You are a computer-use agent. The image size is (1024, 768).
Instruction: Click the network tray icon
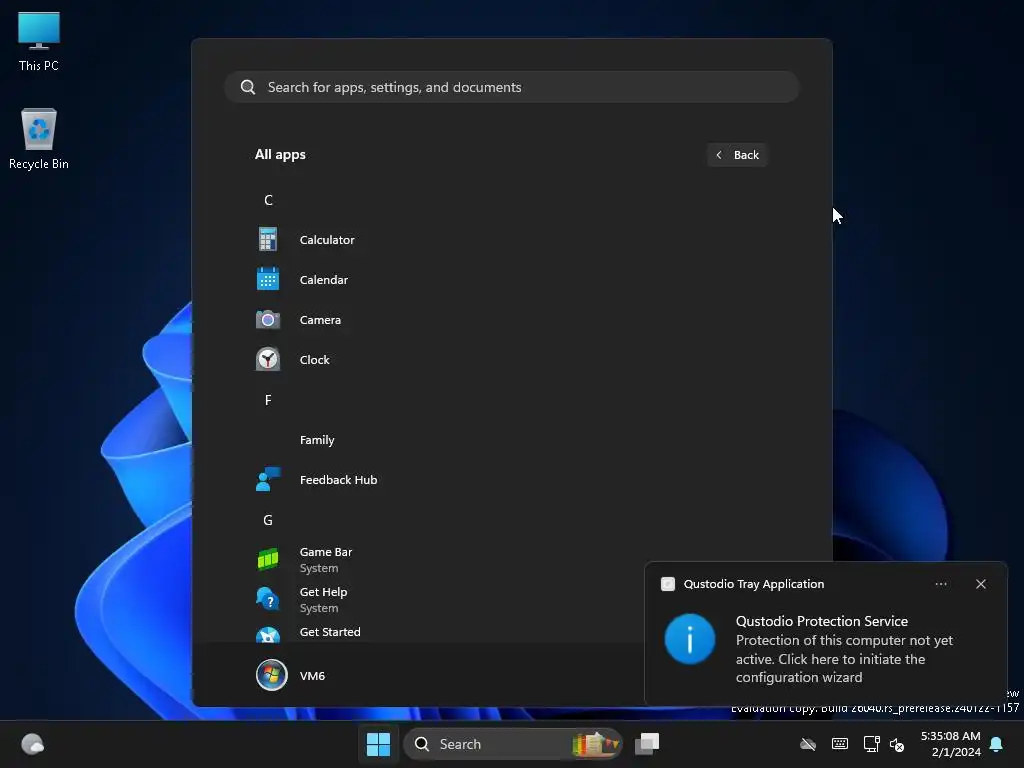pos(871,744)
